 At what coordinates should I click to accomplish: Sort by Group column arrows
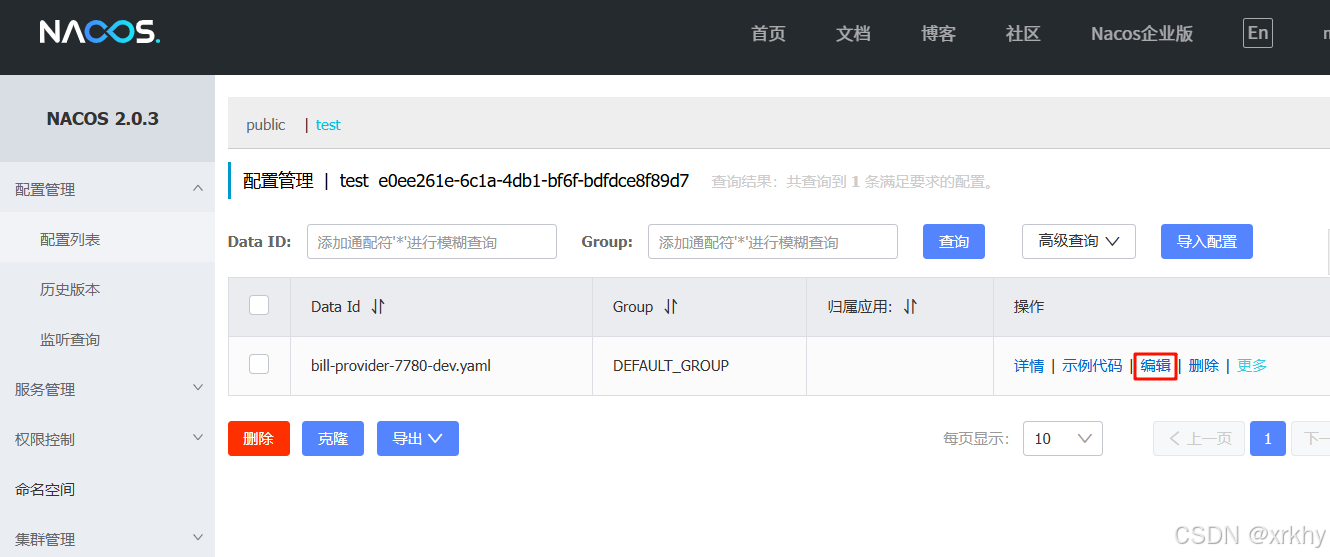670,307
